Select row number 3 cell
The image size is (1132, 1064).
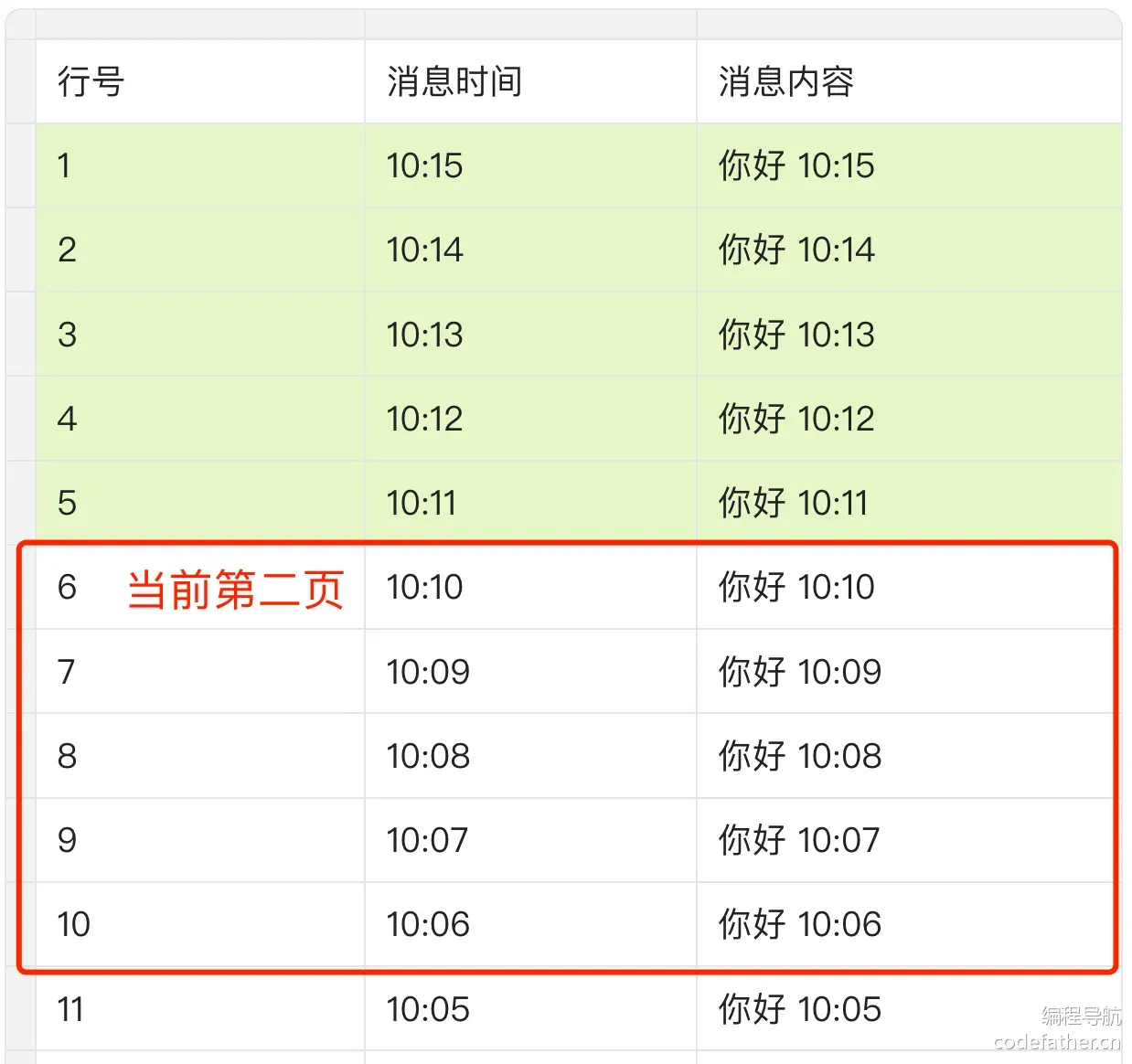coord(200,335)
